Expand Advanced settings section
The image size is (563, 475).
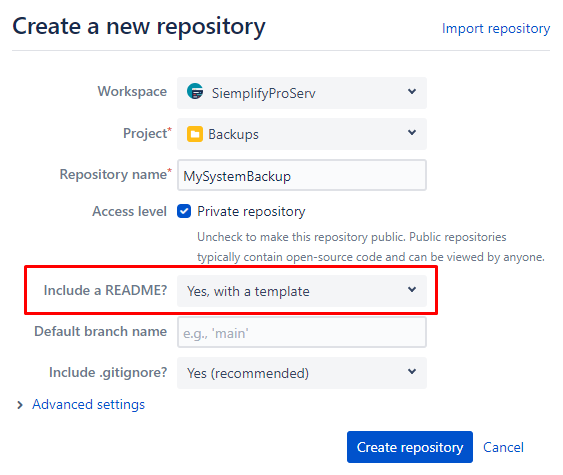point(88,405)
